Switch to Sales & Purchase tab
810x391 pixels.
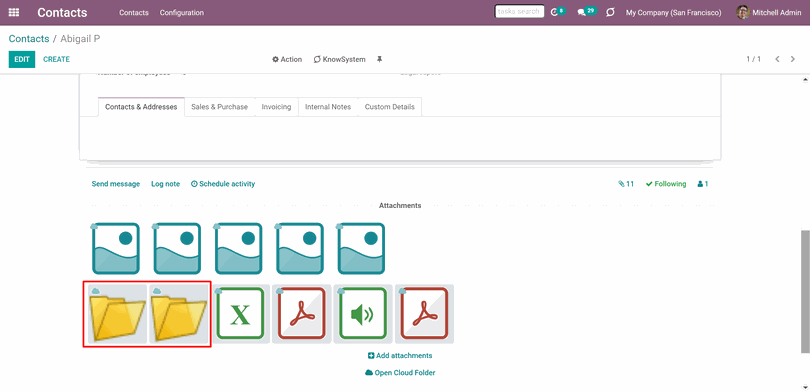point(220,107)
